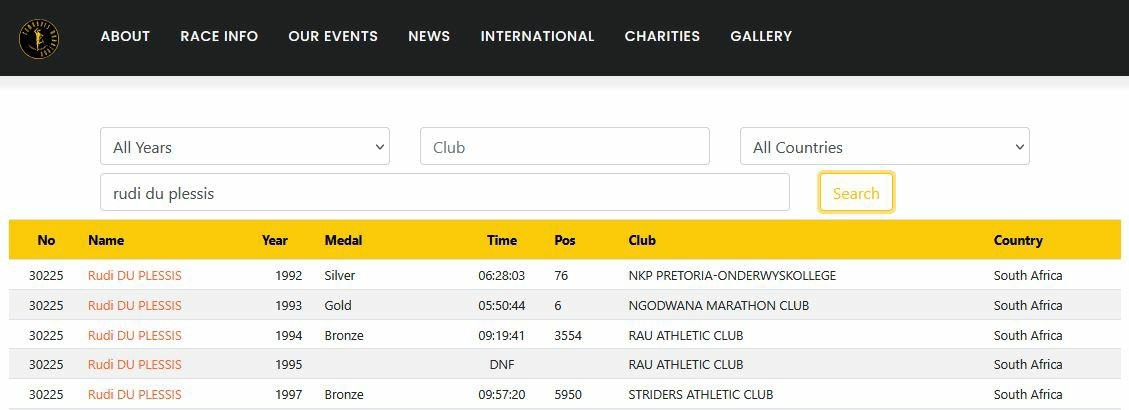Click into the Club text field
Image resolution: width=1129 pixels, height=410 pixels.
pyautogui.click(x=564, y=147)
